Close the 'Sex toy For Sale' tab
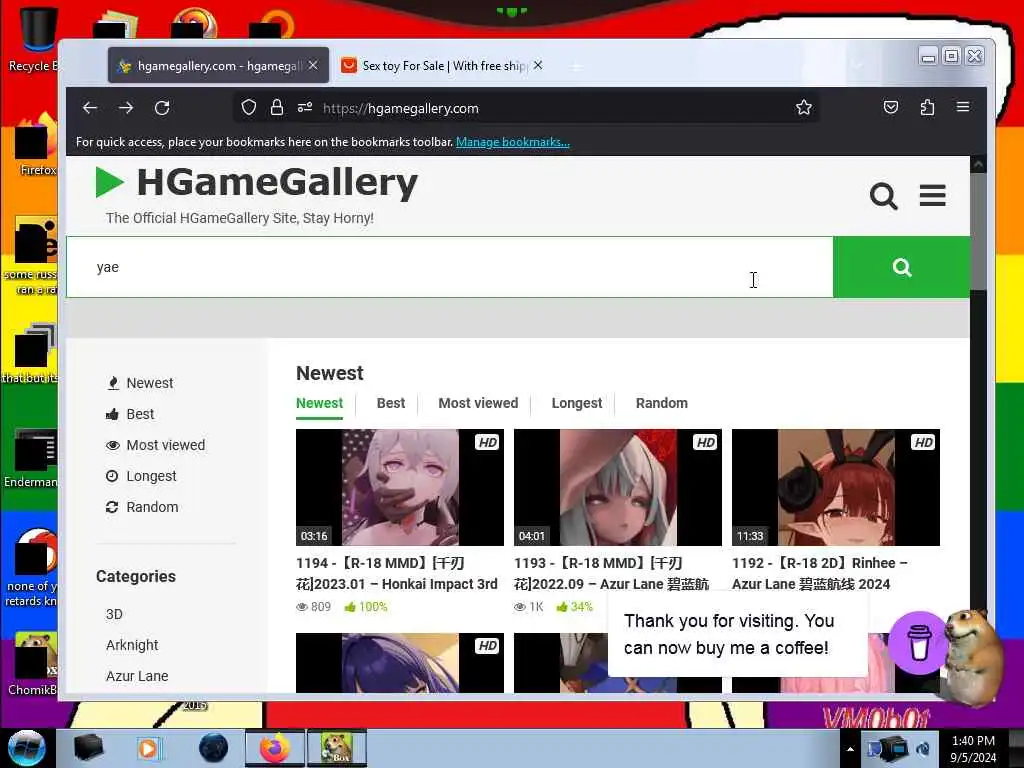 pos(537,65)
